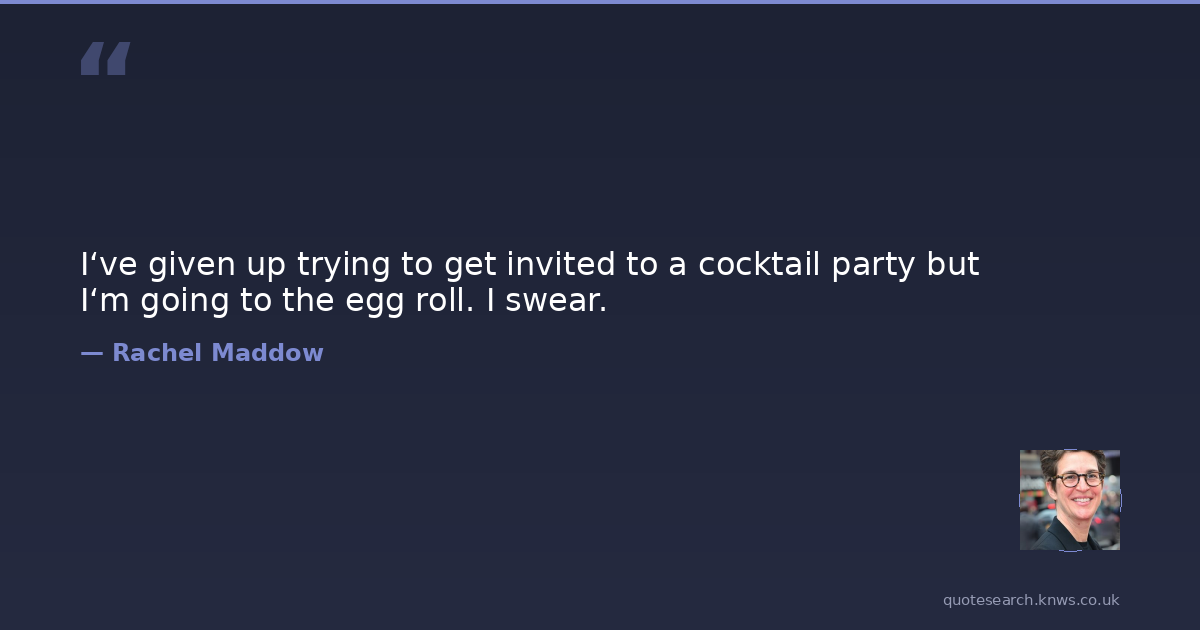Open the quotesearch.knws.co.uk link
The width and height of the screenshot is (1200, 630).
click(1031, 600)
